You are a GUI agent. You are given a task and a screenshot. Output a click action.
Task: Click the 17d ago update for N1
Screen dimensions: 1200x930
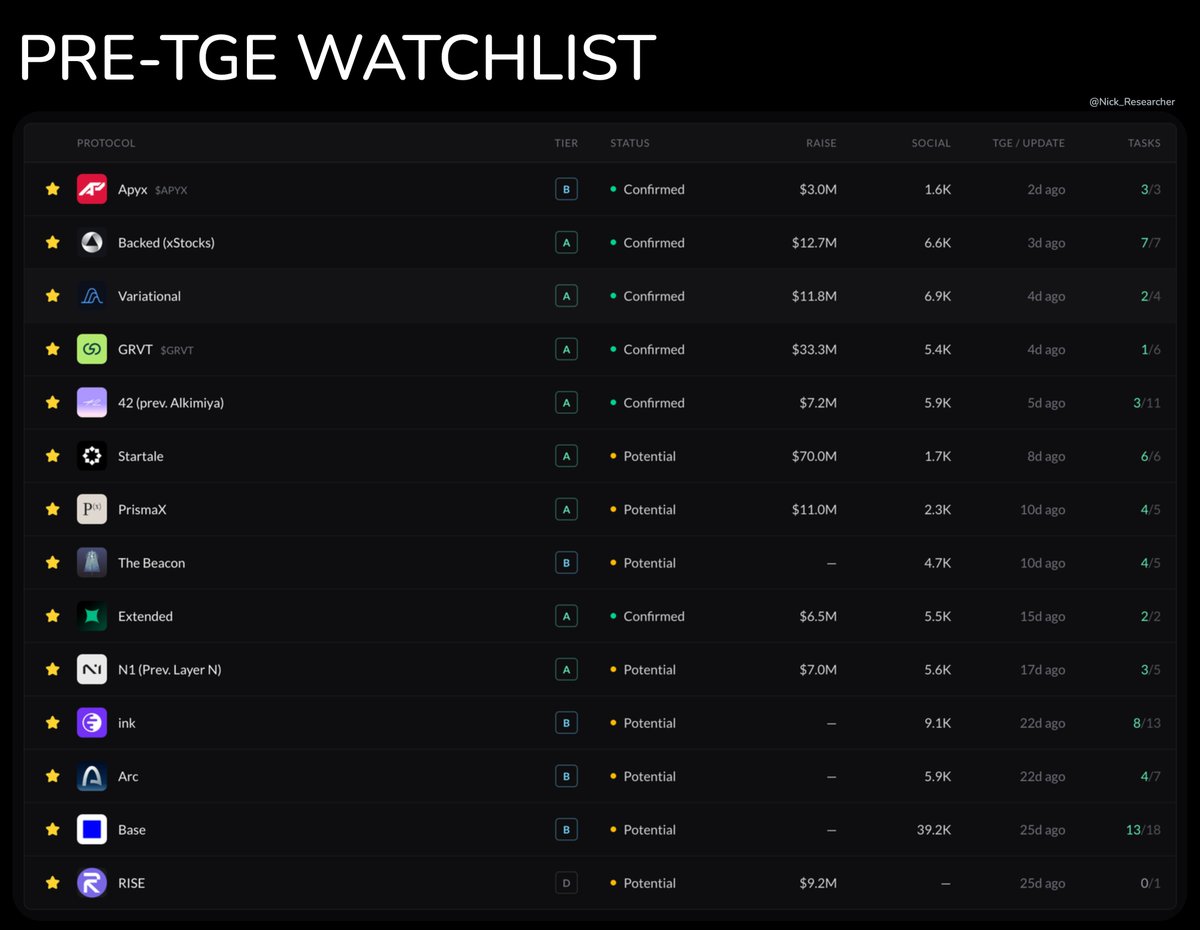click(x=1043, y=670)
